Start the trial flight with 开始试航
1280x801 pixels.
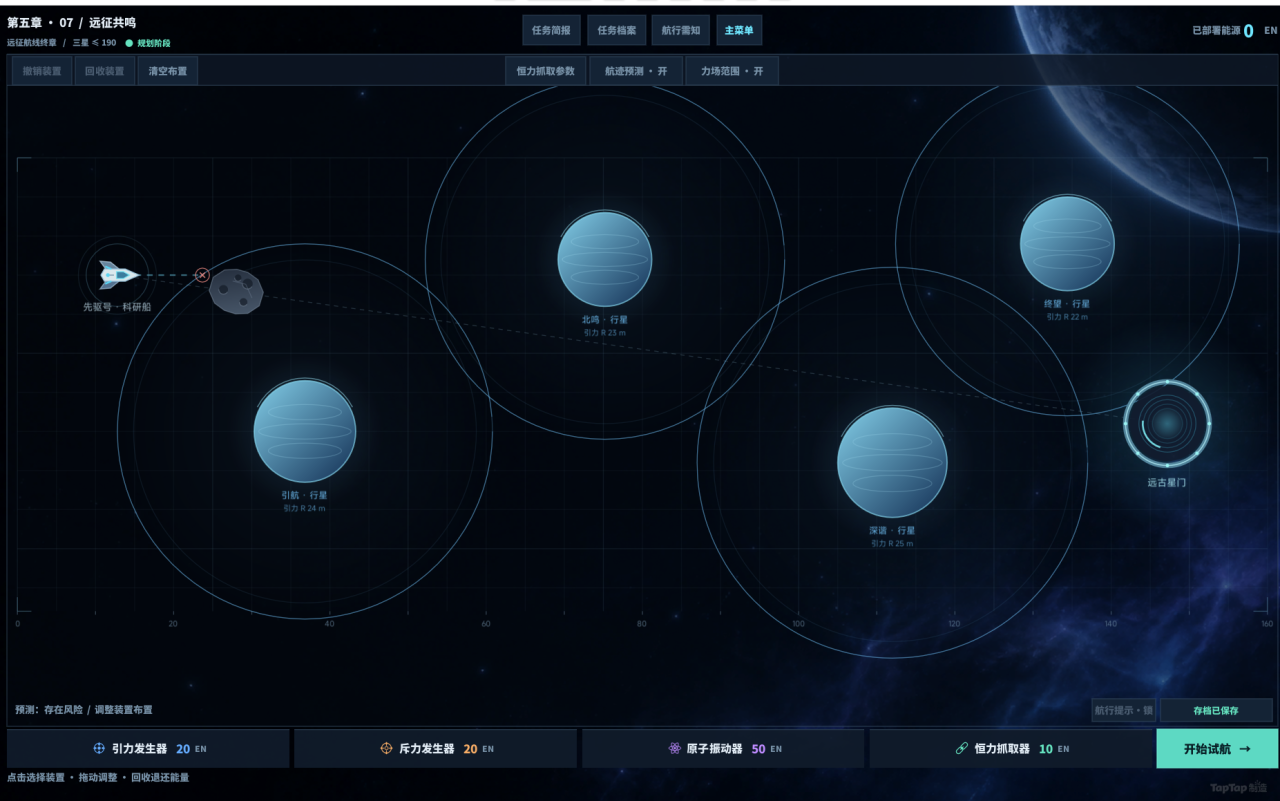pos(1217,748)
